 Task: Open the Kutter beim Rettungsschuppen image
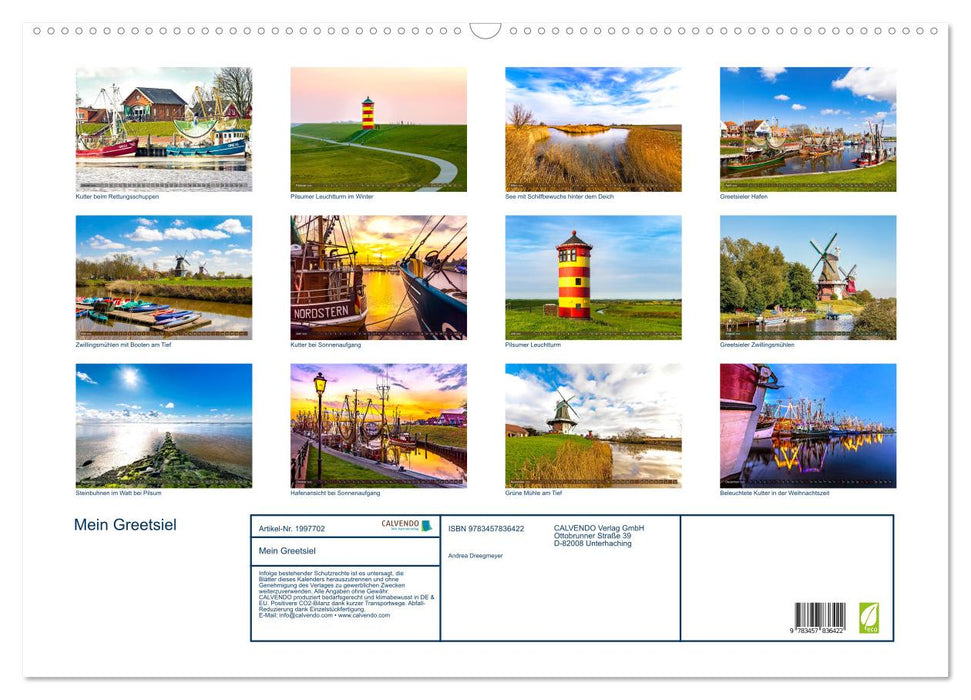(x=163, y=127)
